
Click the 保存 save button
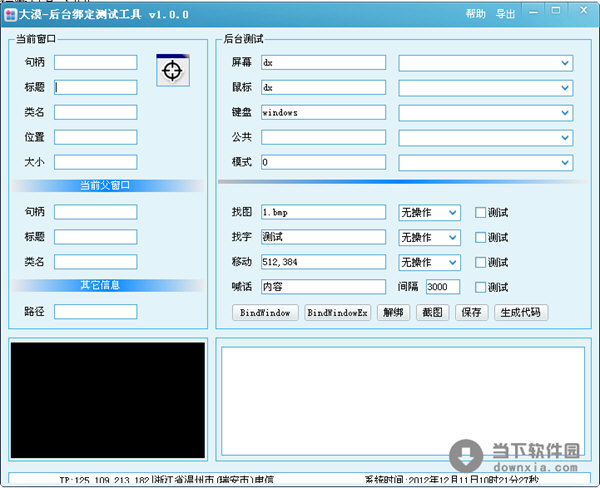coord(471,313)
